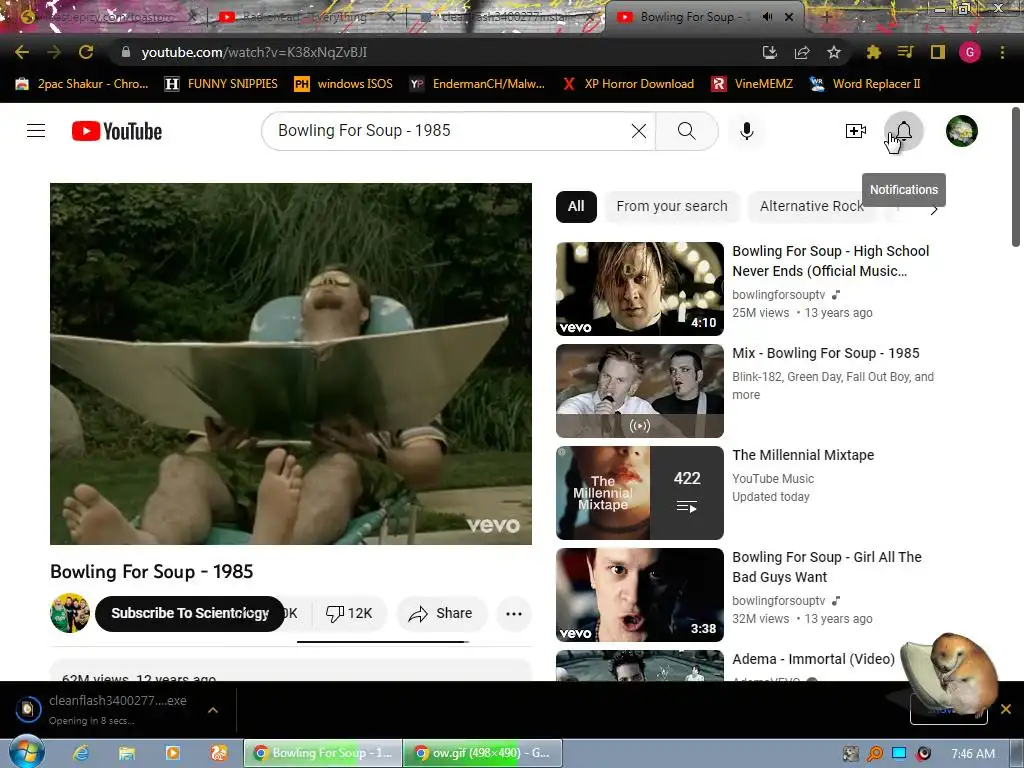This screenshot has height=768, width=1024.
Task: Open bowlingforsouptv channel under High School video
Action: pos(778,295)
